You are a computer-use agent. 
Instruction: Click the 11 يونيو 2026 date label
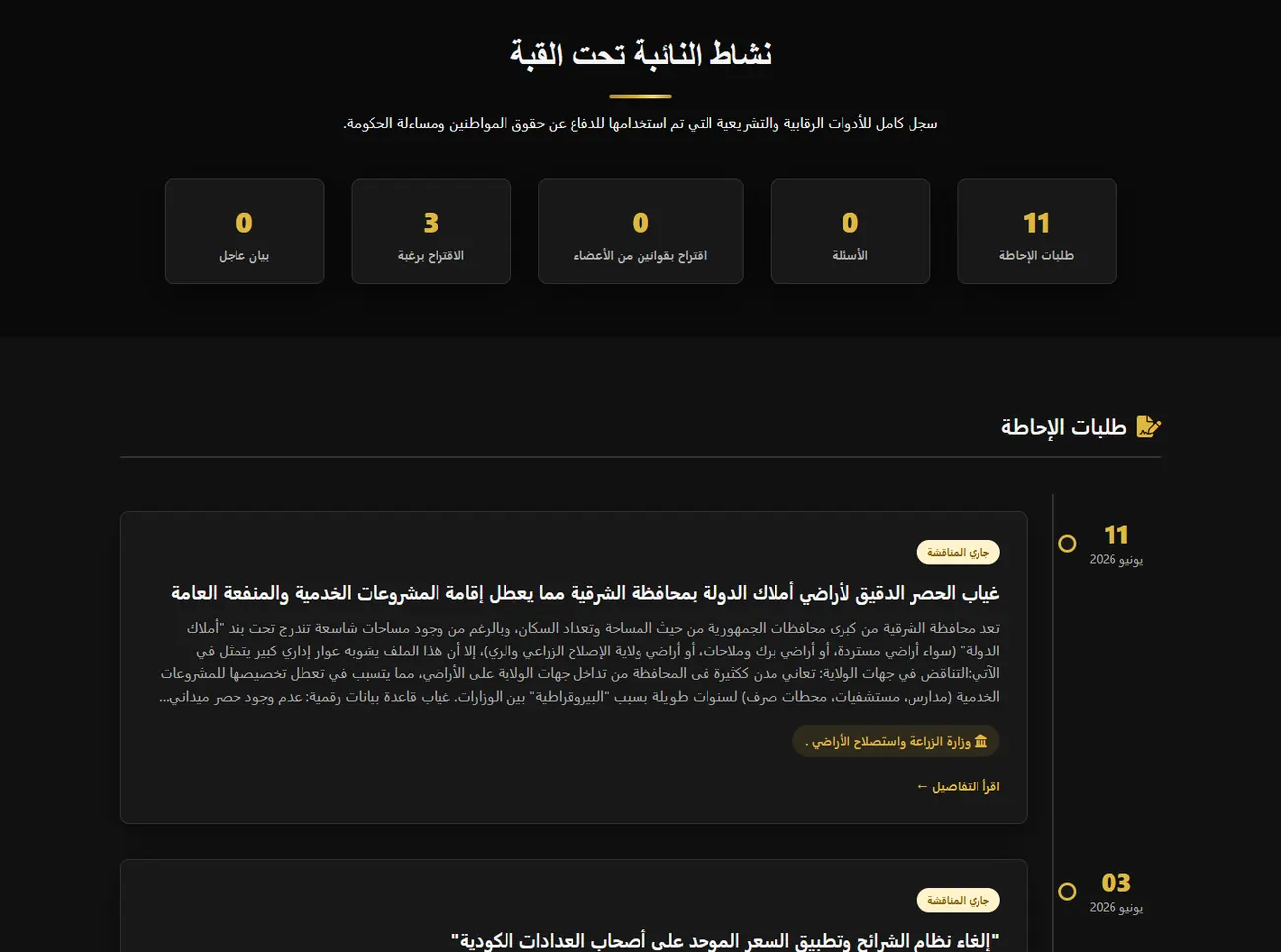point(1116,544)
